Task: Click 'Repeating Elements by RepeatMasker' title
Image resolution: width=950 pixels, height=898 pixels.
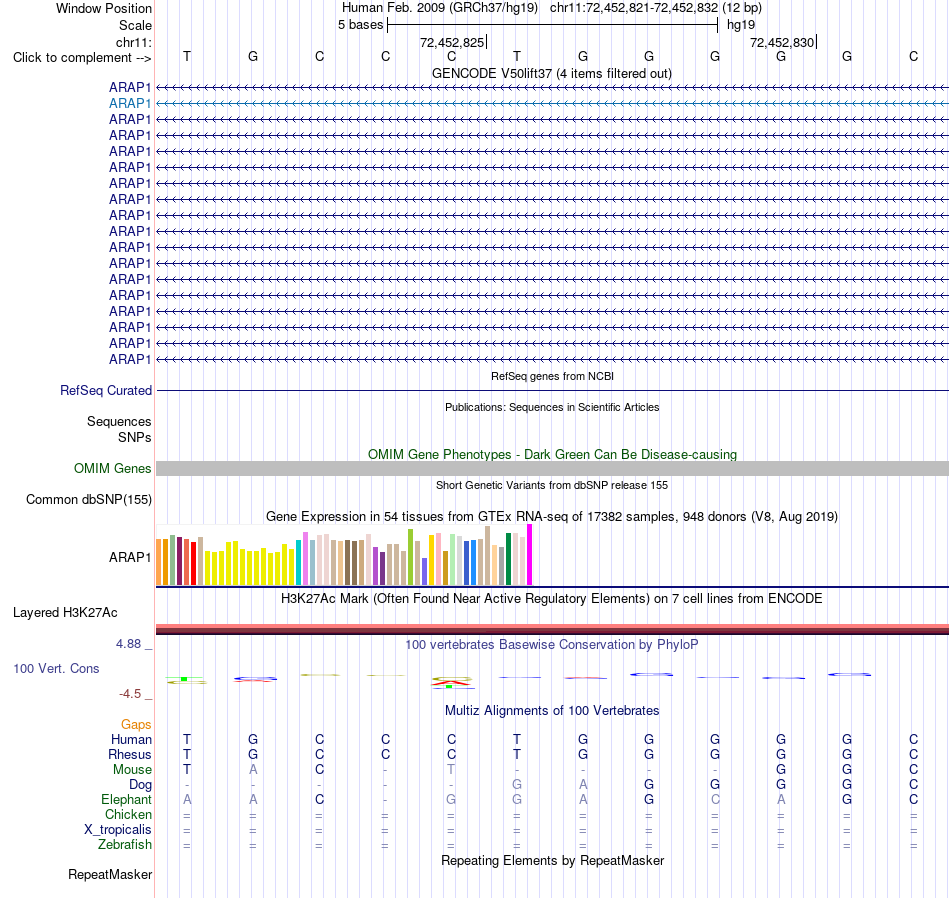Action: point(553,860)
